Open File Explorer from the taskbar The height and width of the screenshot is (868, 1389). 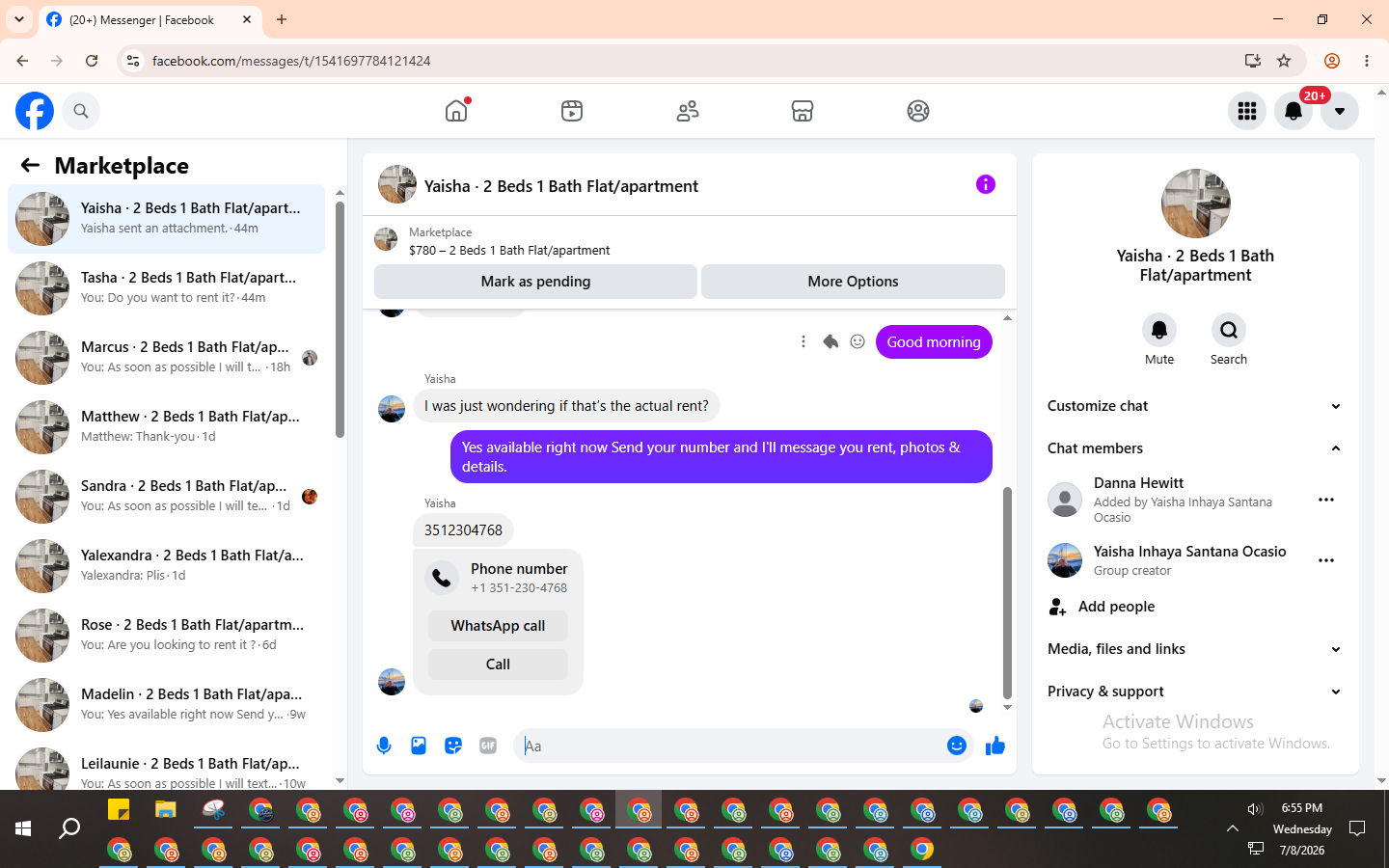[166, 810]
